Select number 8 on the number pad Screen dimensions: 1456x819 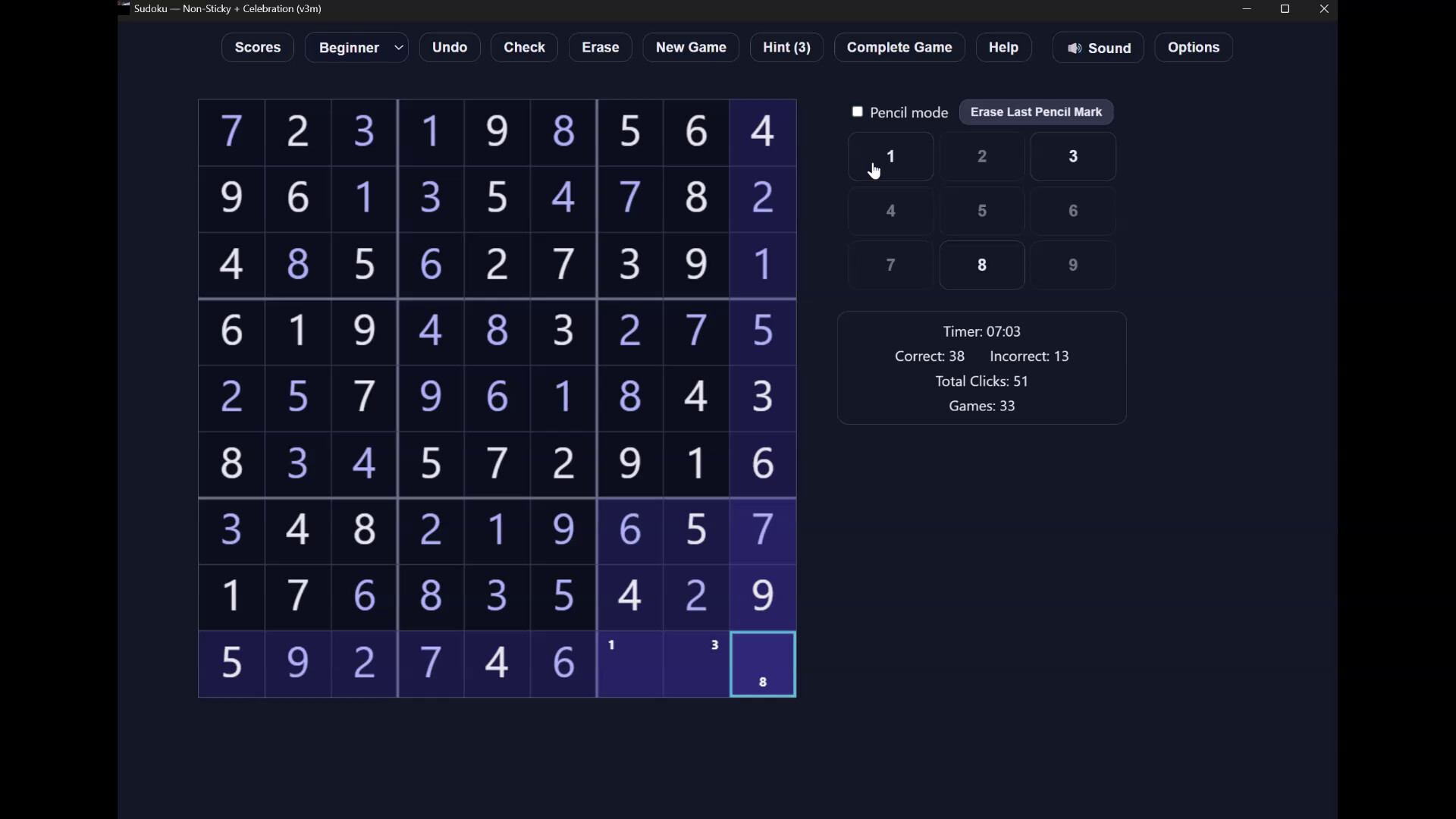981,265
